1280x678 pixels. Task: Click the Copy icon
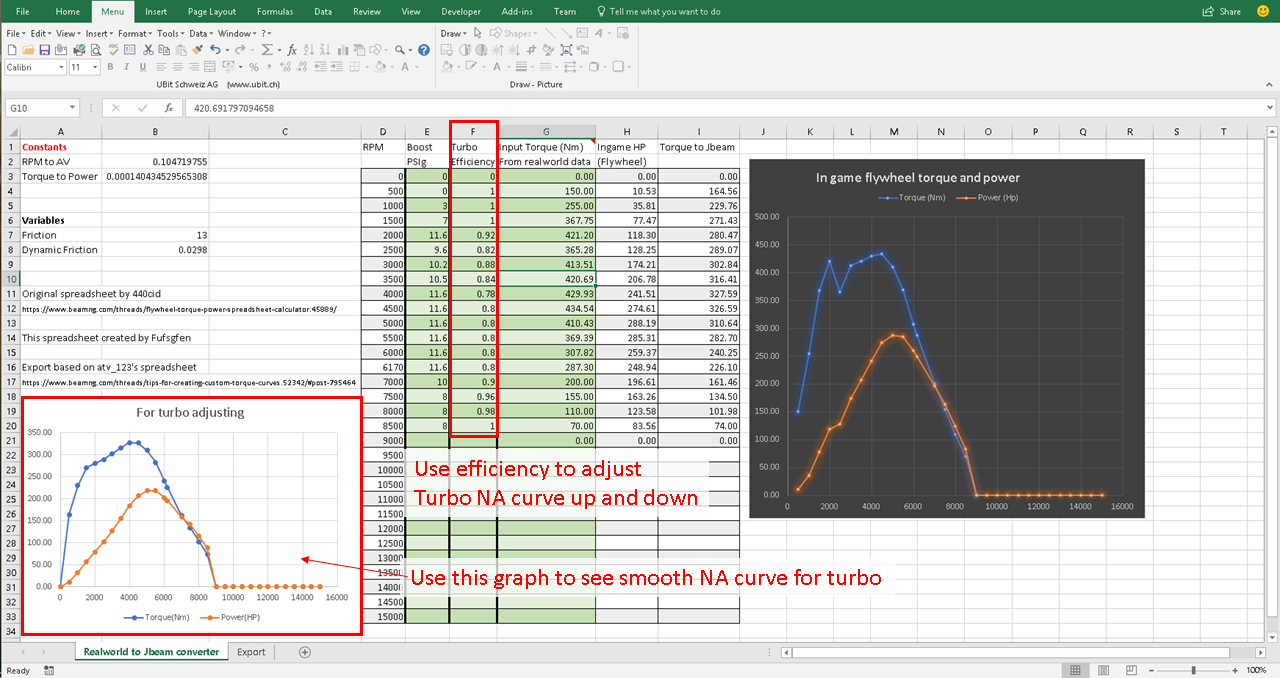point(164,49)
